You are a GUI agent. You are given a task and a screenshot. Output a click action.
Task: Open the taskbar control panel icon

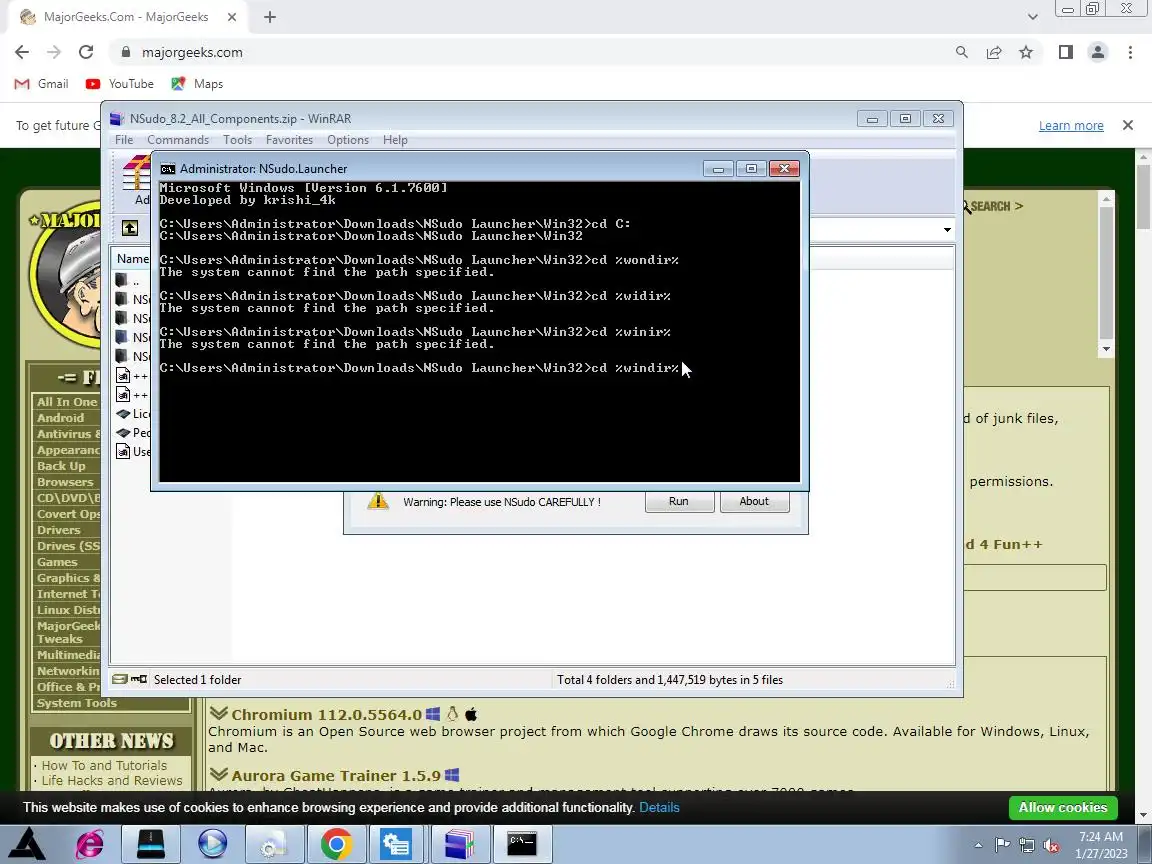click(x=397, y=844)
